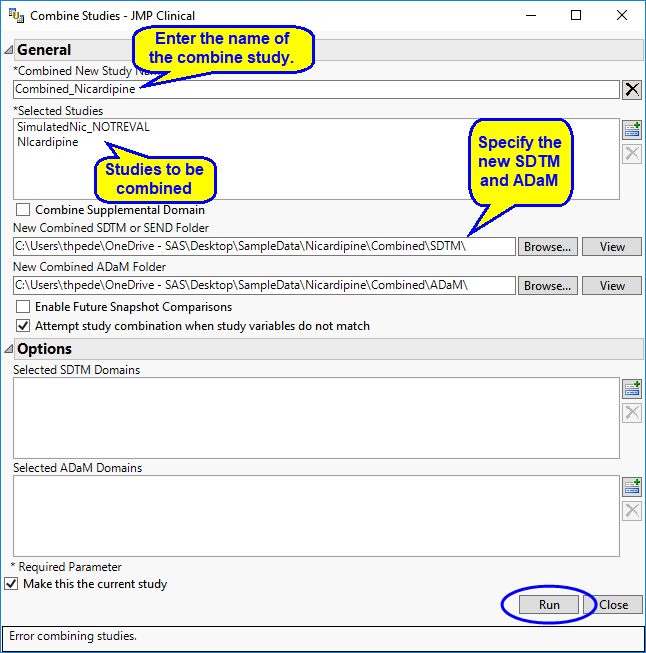This screenshot has height=653, width=646.
Task: Collapse the Options section
Action: coord(8,349)
